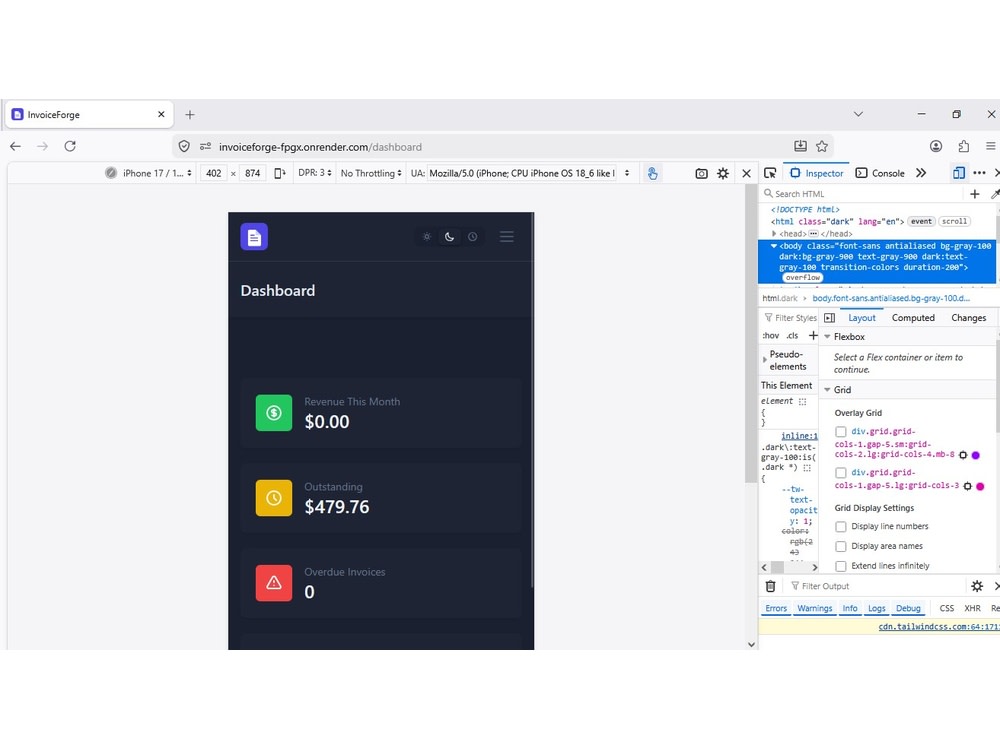The height and width of the screenshot is (750, 1000).
Task: Click the overflow badge on body
Action: click(x=803, y=277)
